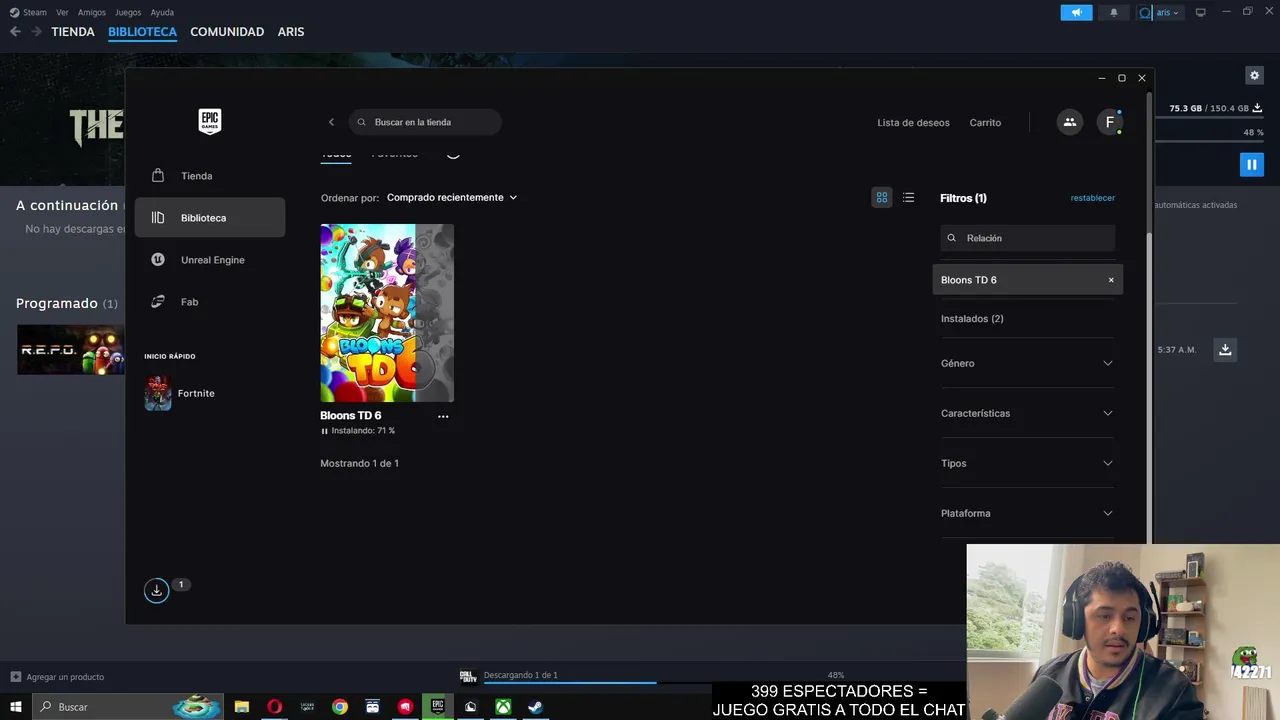This screenshot has width=1280, height=720.
Task: Open Steam Big Picture monitor icon
Action: [1201, 12]
